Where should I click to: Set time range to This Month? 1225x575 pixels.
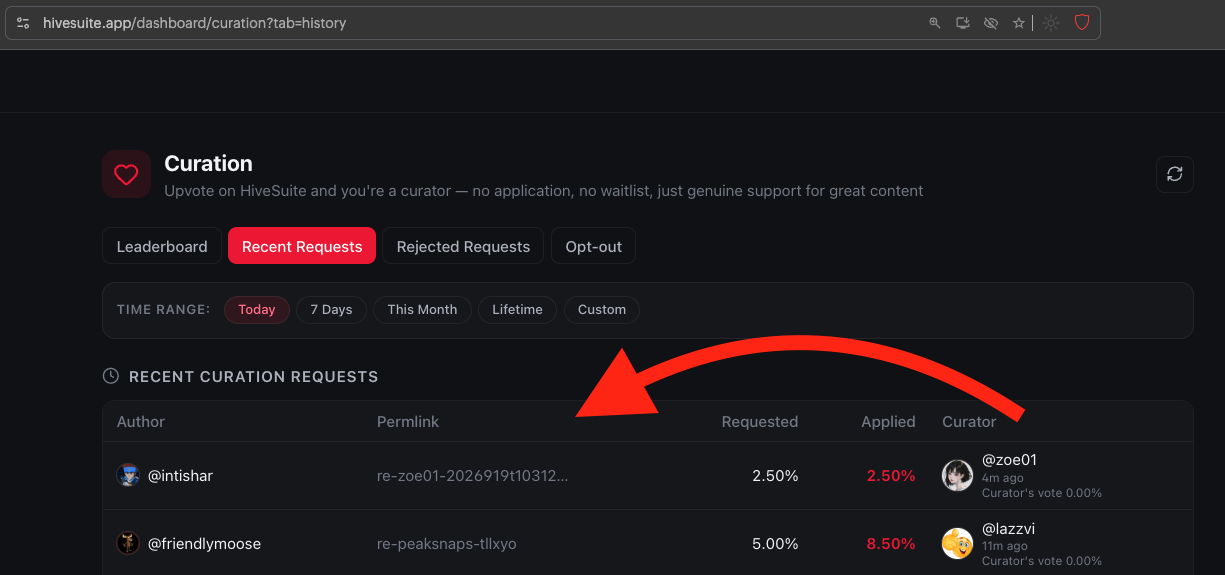tap(422, 310)
